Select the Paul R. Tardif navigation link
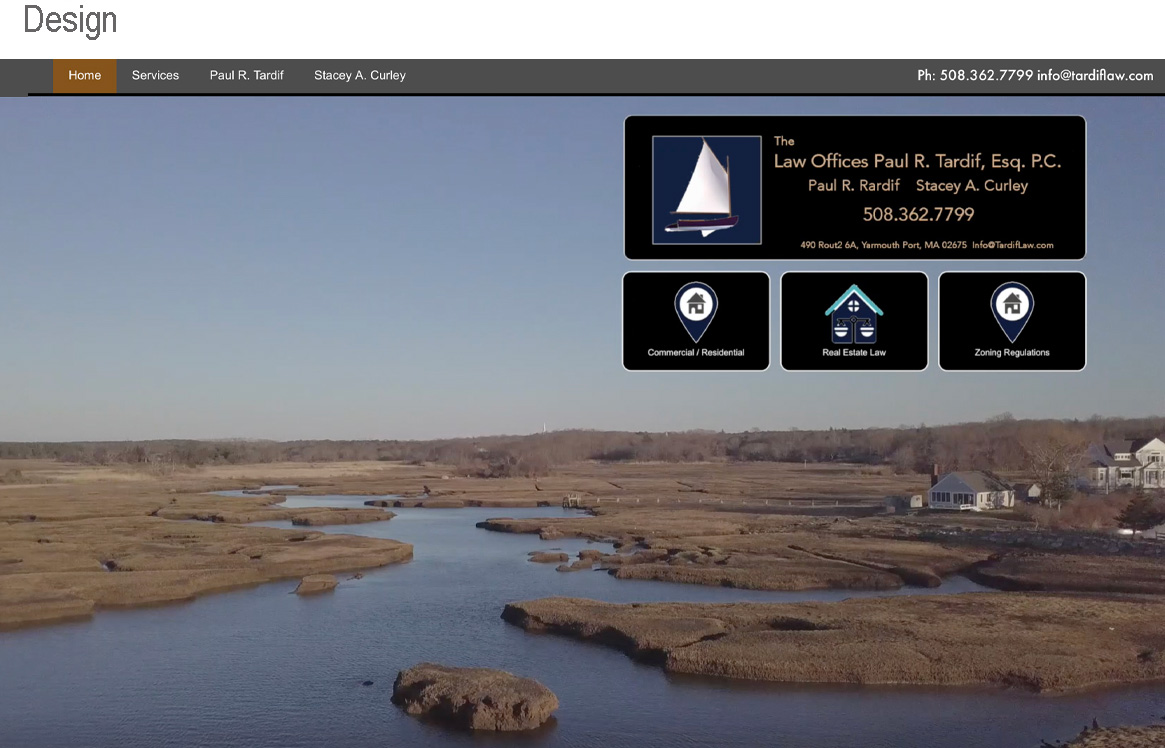 click(246, 75)
